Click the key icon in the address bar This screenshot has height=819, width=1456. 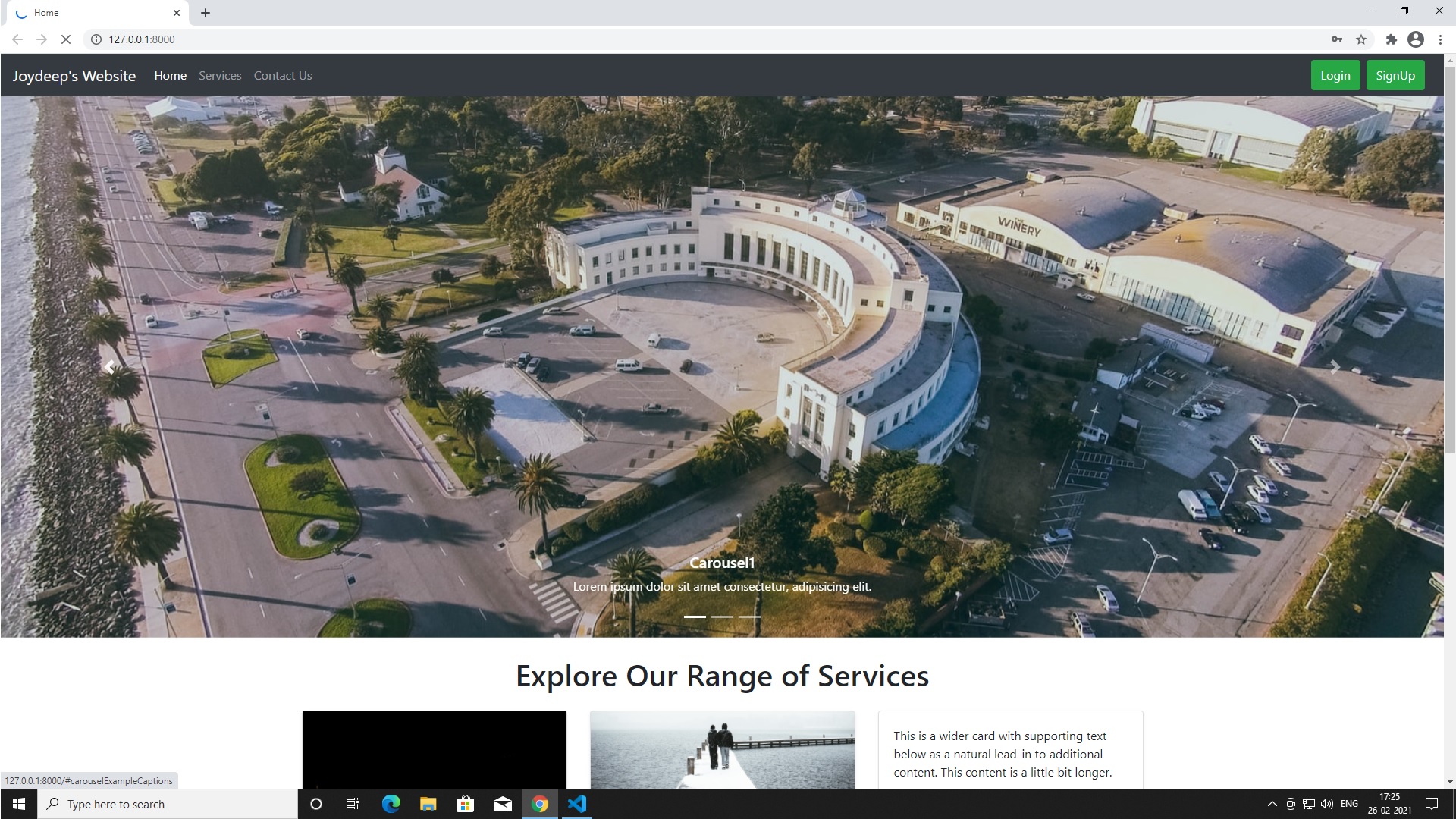(x=1337, y=39)
